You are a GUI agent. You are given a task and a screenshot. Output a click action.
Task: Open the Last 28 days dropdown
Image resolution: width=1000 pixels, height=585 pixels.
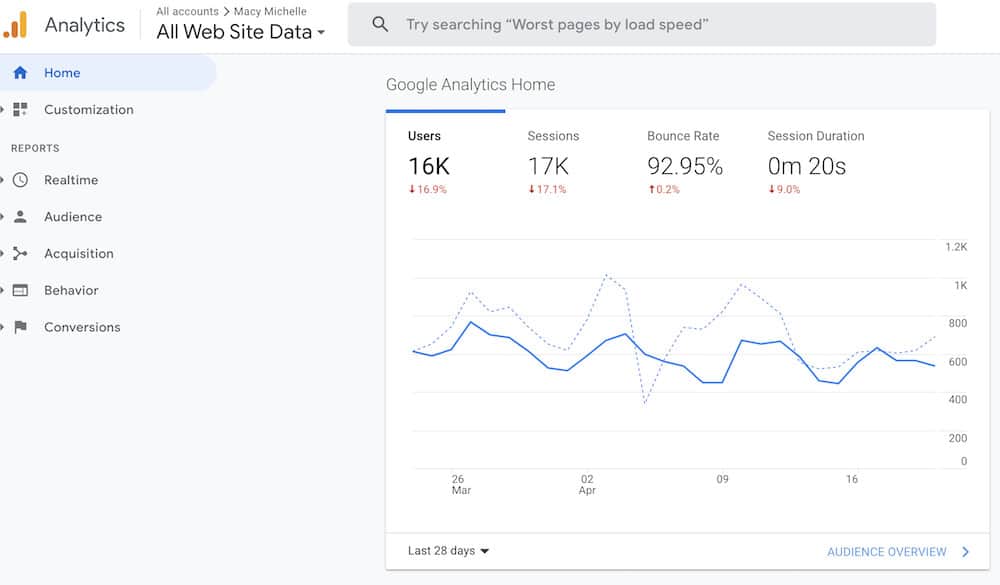pos(448,551)
